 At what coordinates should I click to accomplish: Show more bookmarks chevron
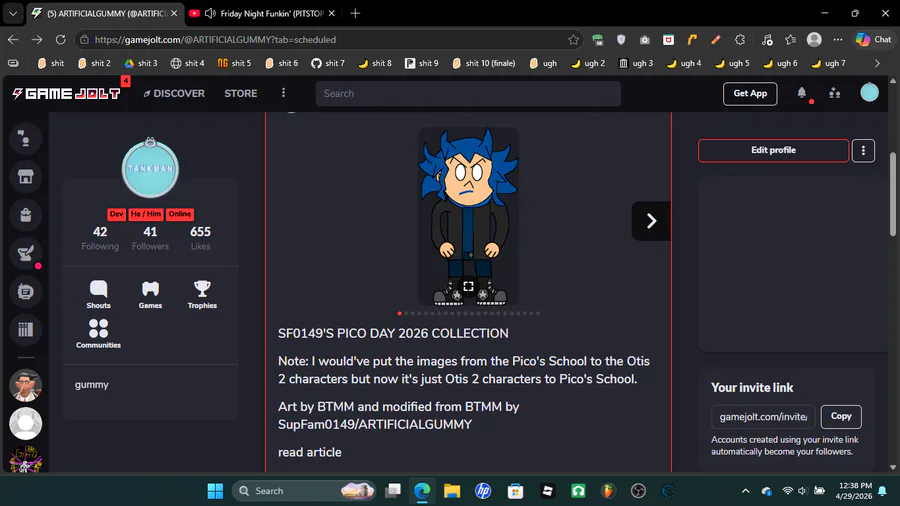(x=877, y=63)
